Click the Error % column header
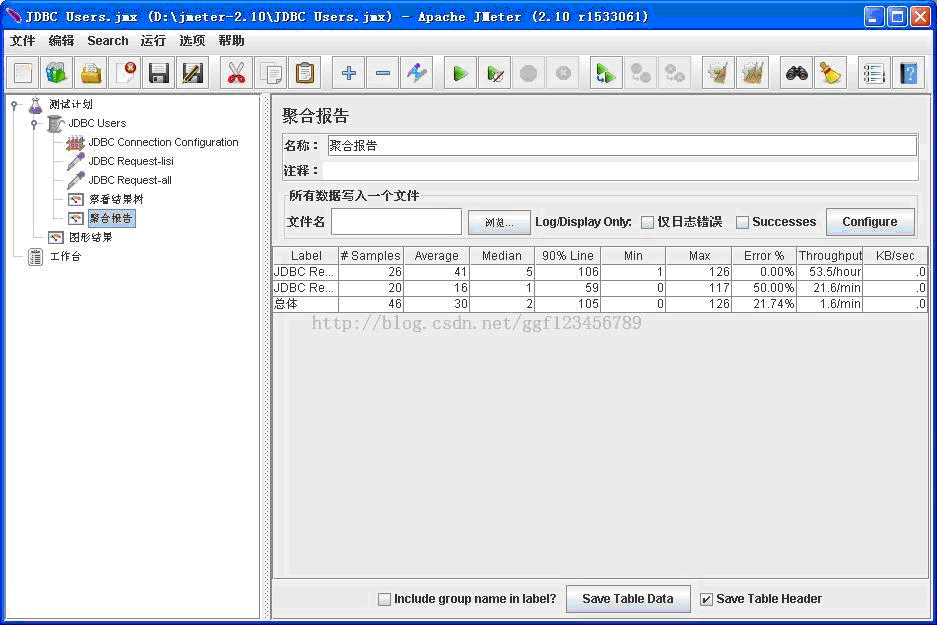This screenshot has height=625, width=937. pyautogui.click(x=764, y=256)
